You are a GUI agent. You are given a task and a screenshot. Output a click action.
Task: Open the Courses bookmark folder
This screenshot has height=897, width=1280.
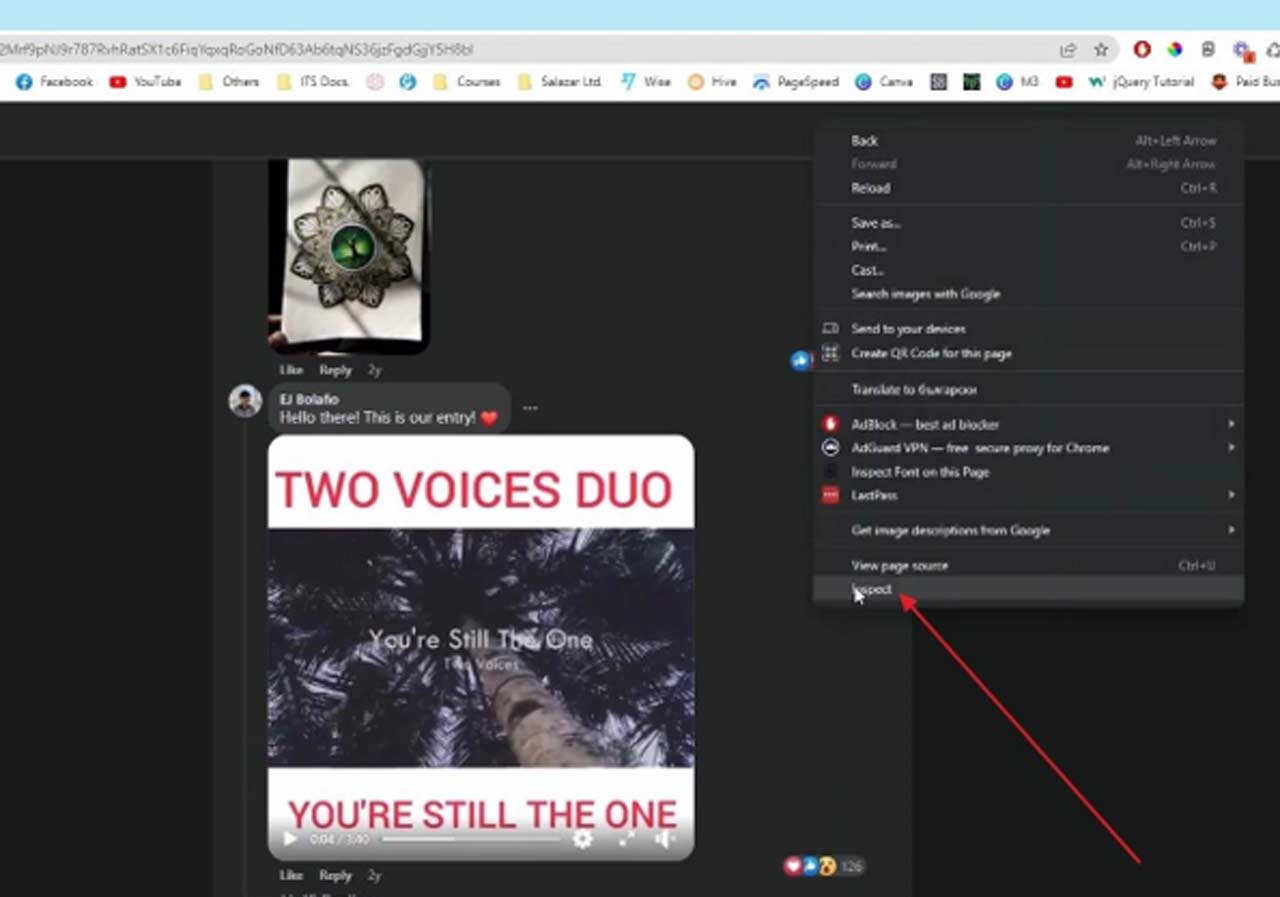pyautogui.click(x=467, y=82)
